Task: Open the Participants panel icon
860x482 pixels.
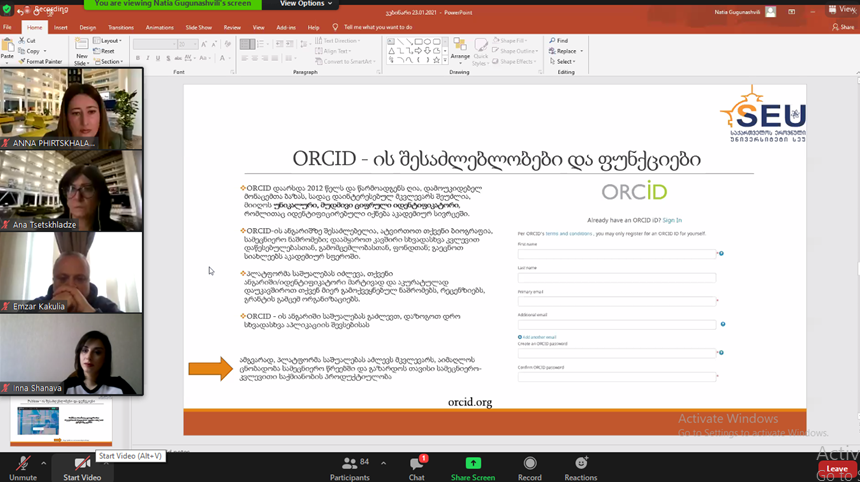Action: click(349, 463)
